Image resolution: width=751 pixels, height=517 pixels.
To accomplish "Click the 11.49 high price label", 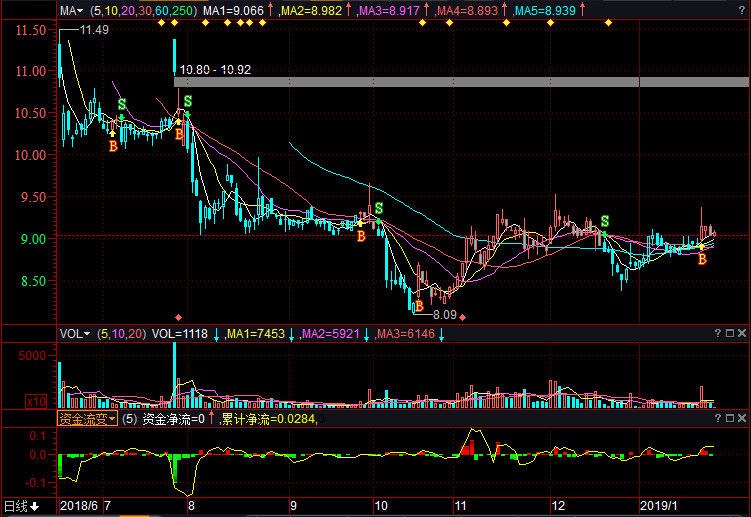I will click(x=94, y=30).
